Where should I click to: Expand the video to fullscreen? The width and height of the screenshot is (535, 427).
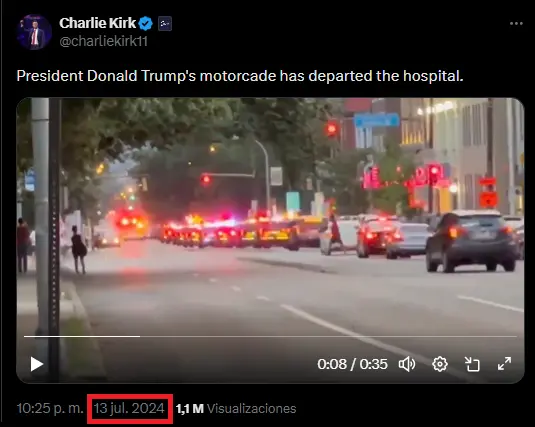pos(504,364)
